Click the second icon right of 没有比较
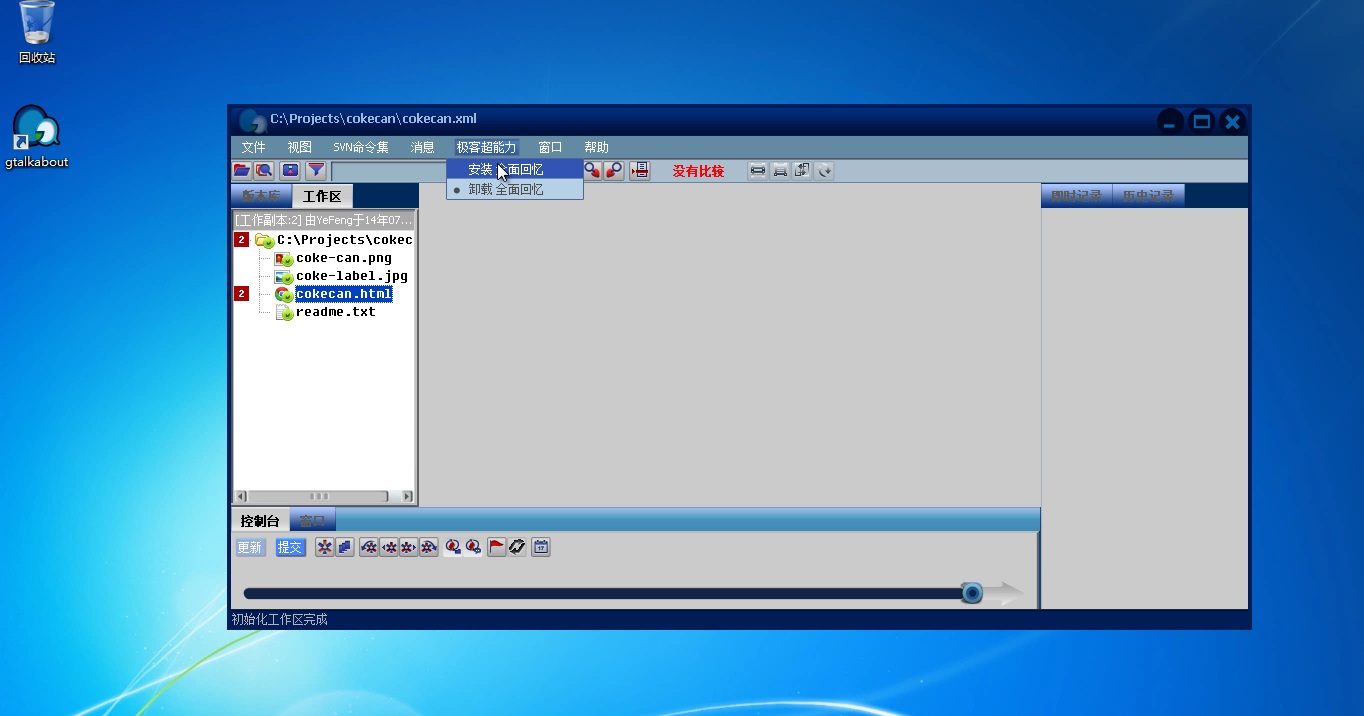 point(780,171)
